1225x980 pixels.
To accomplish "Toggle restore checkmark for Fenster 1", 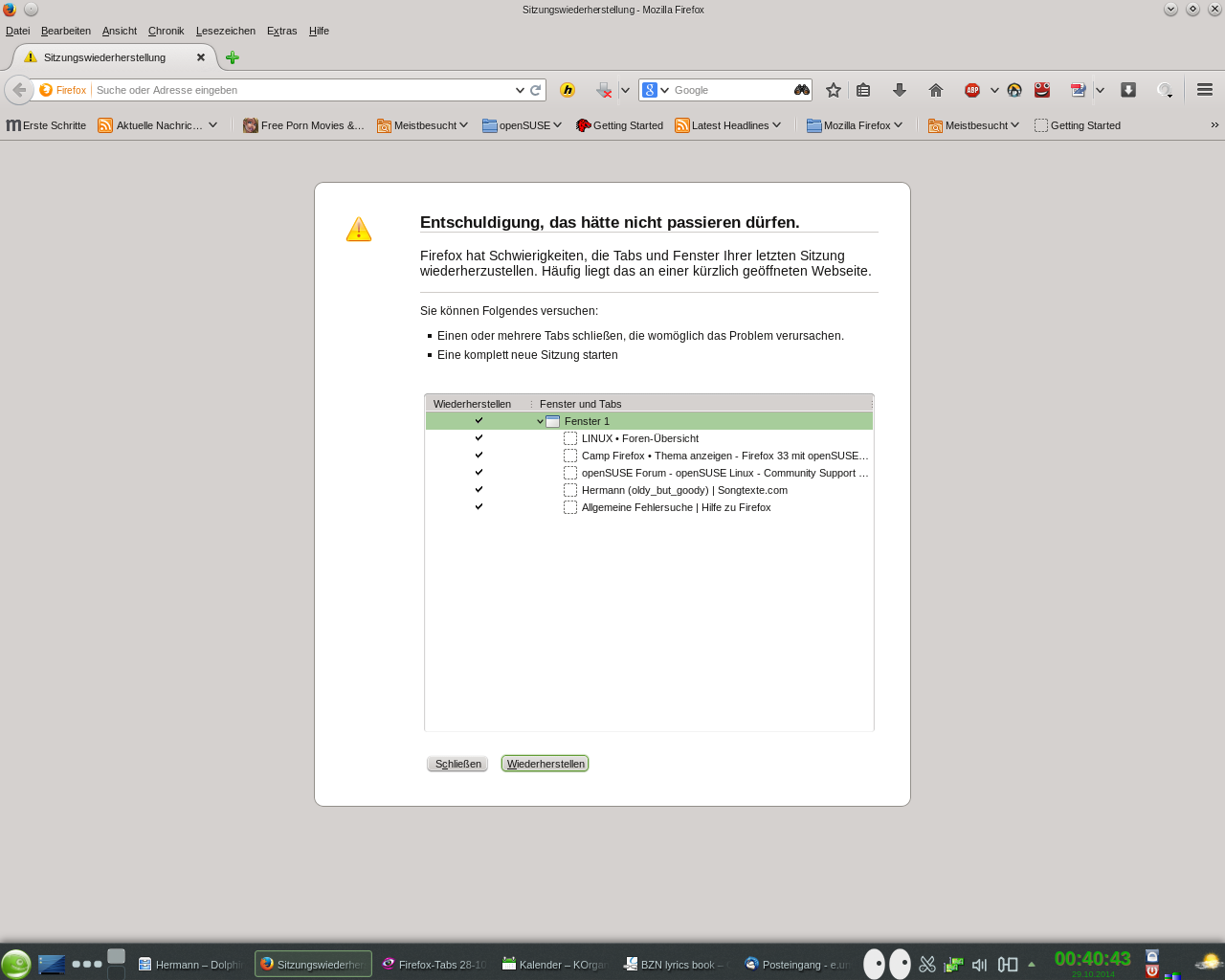I will point(479,421).
